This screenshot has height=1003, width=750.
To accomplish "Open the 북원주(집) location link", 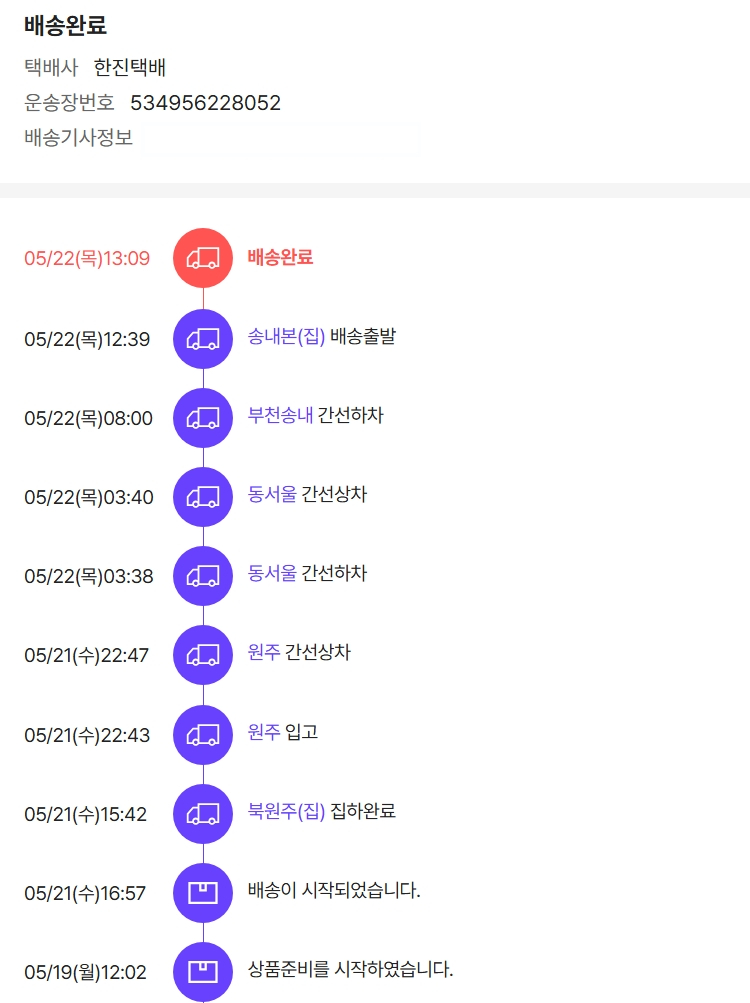I will (286, 811).
